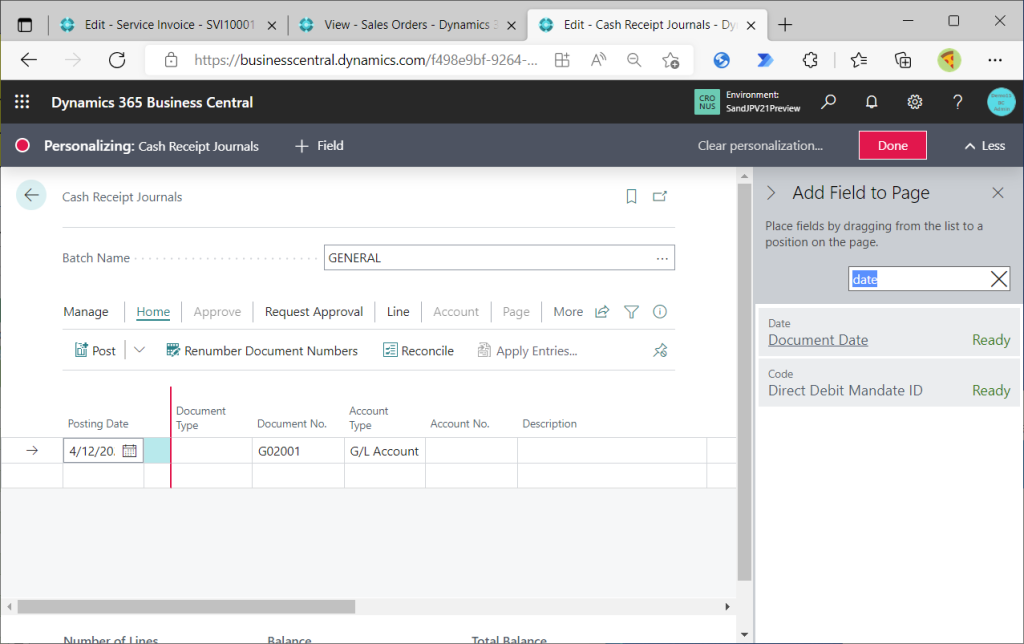Open the notifications bell
The width and height of the screenshot is (1024, 644).
pos(871,102)
